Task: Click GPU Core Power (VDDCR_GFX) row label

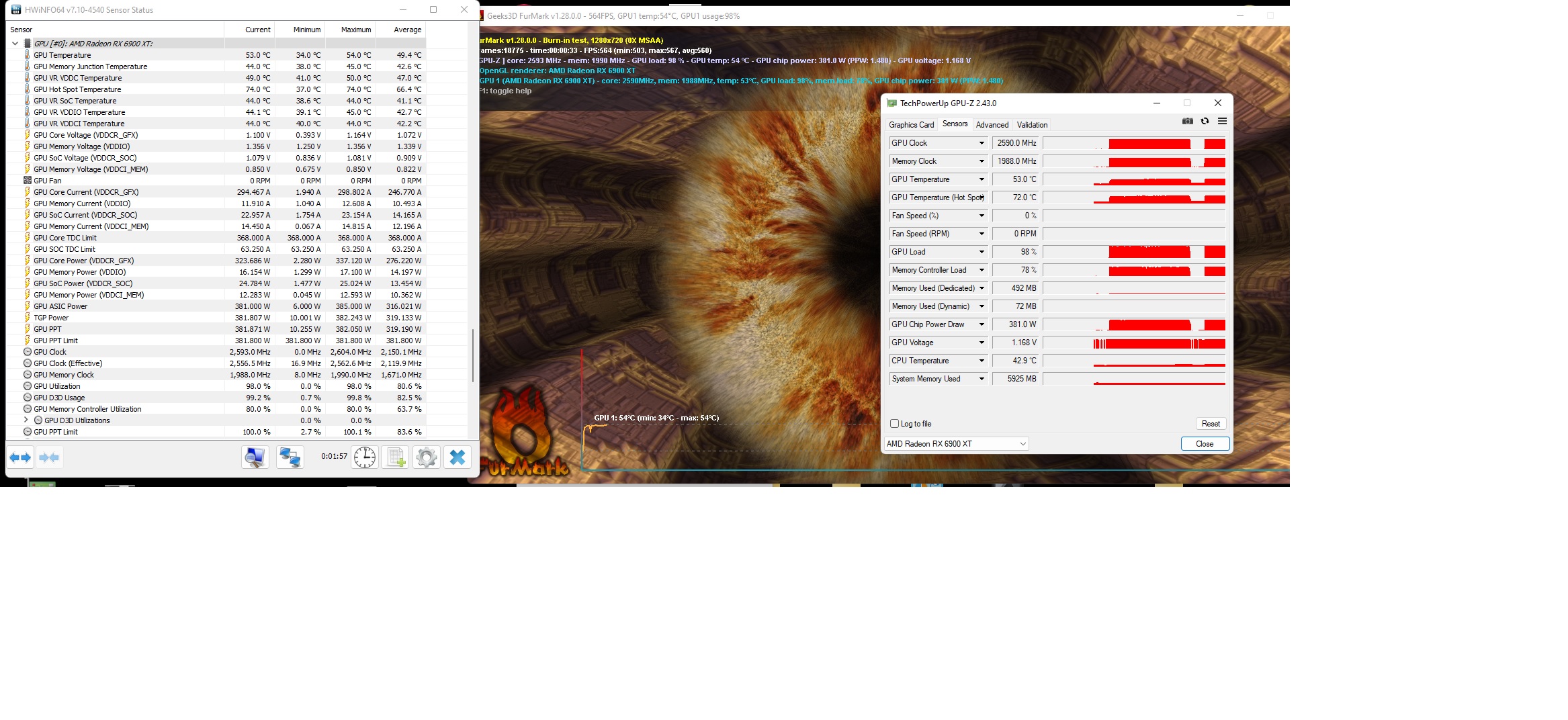Action: click(84, 261)
